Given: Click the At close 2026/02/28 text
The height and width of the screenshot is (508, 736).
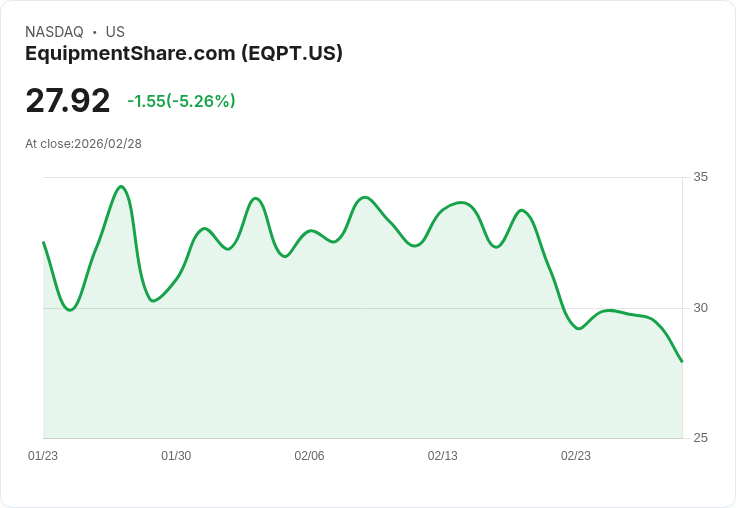Looking at the screenshot, I should [x=83, y=144].
